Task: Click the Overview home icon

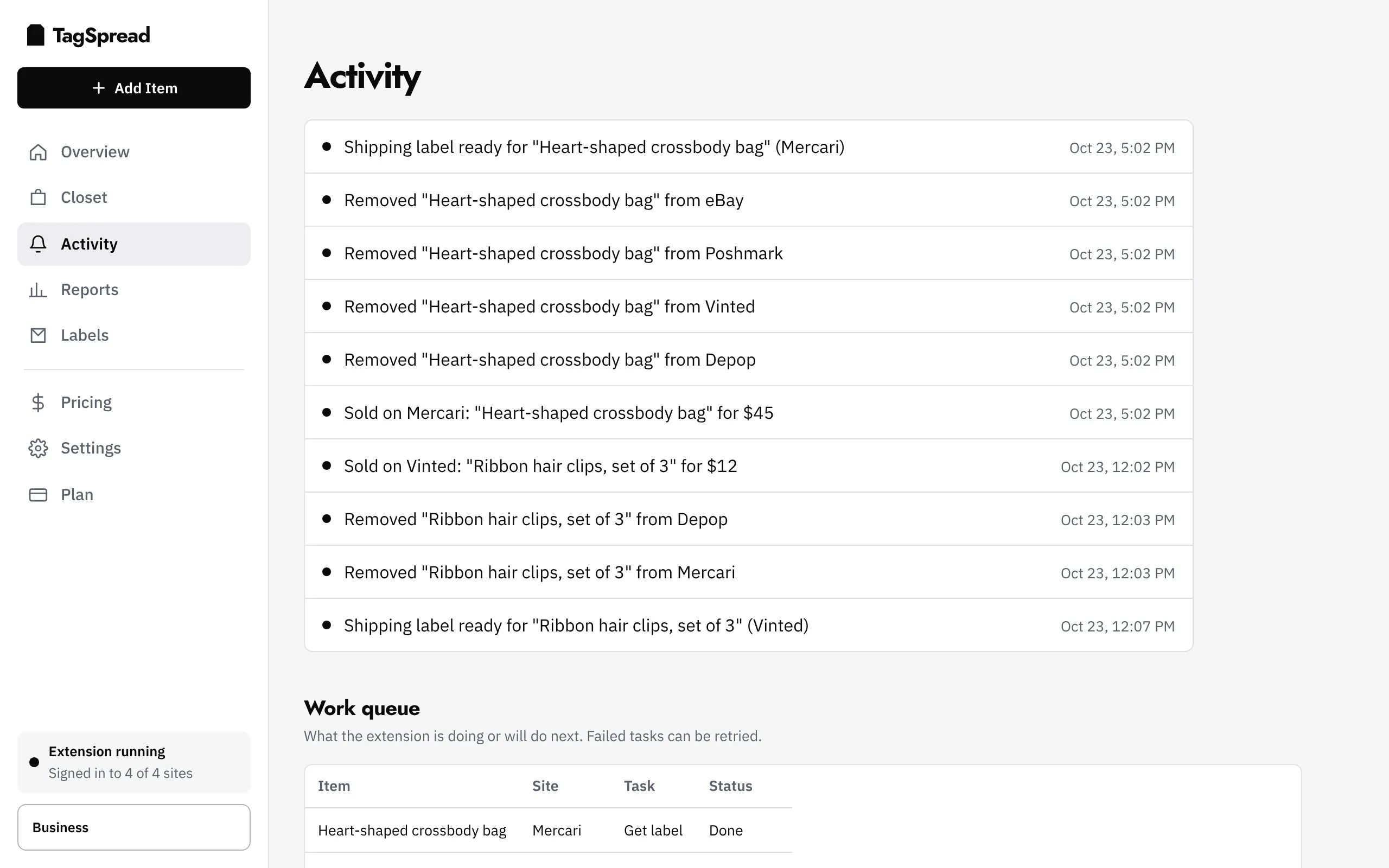Action: click(x=38, y=152)
